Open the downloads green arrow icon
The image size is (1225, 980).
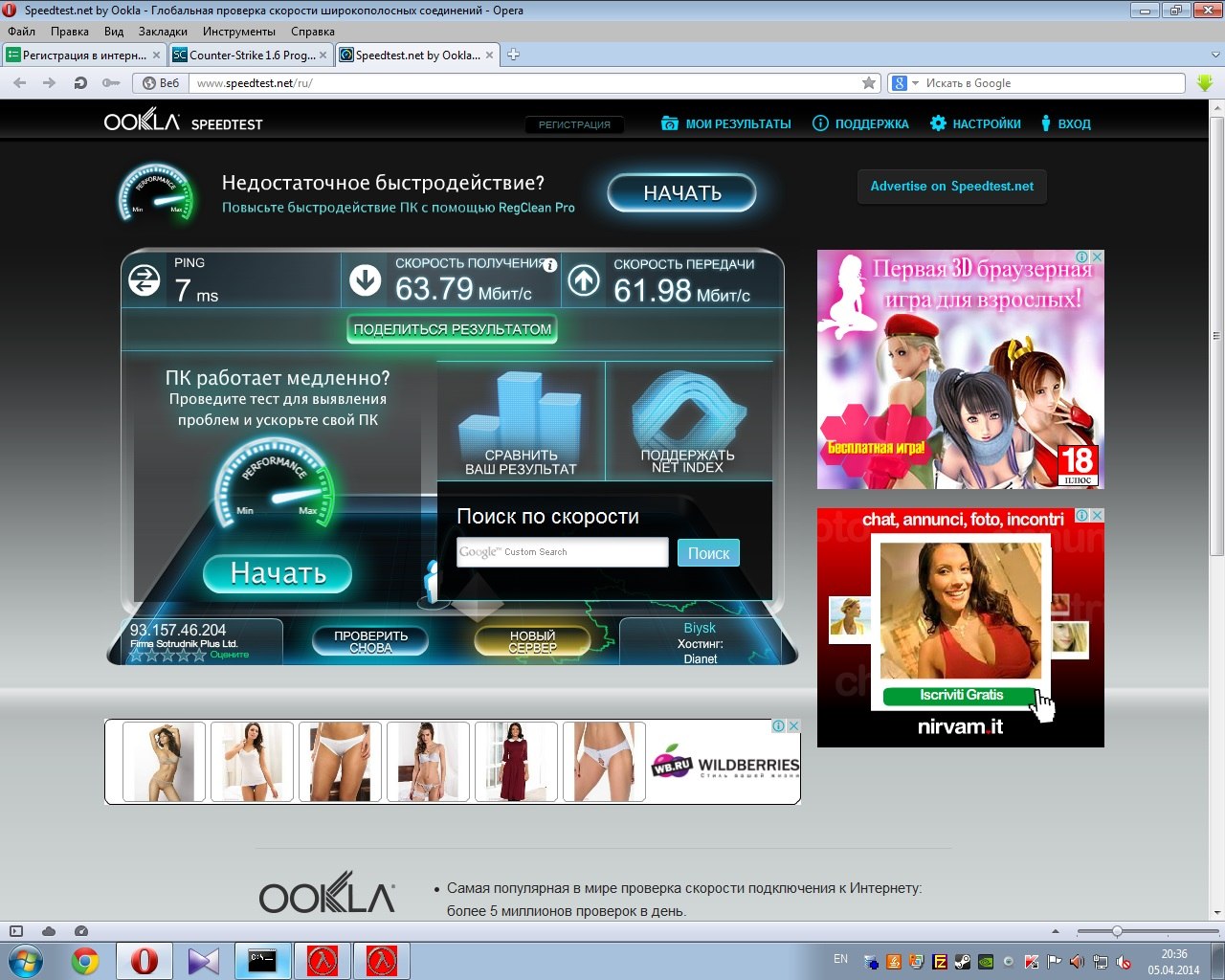[1205, 83]
